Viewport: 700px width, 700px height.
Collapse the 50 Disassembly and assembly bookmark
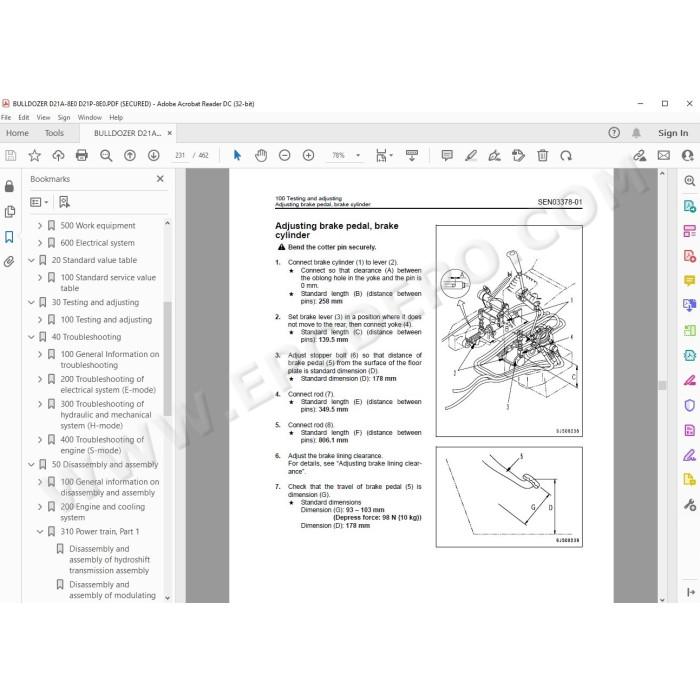click(31, 464)
